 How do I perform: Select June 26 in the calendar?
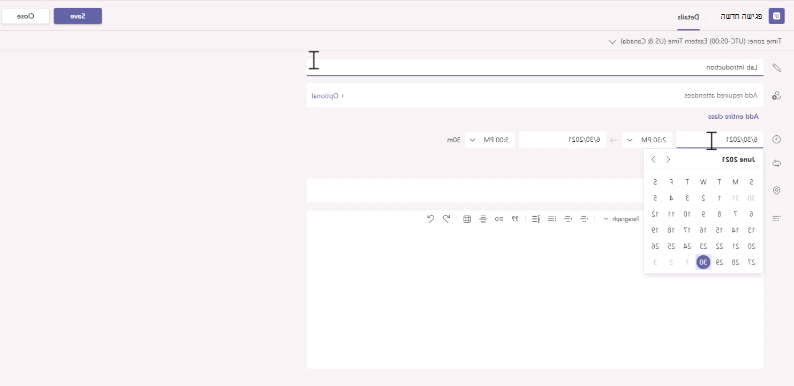click(655, 246)
